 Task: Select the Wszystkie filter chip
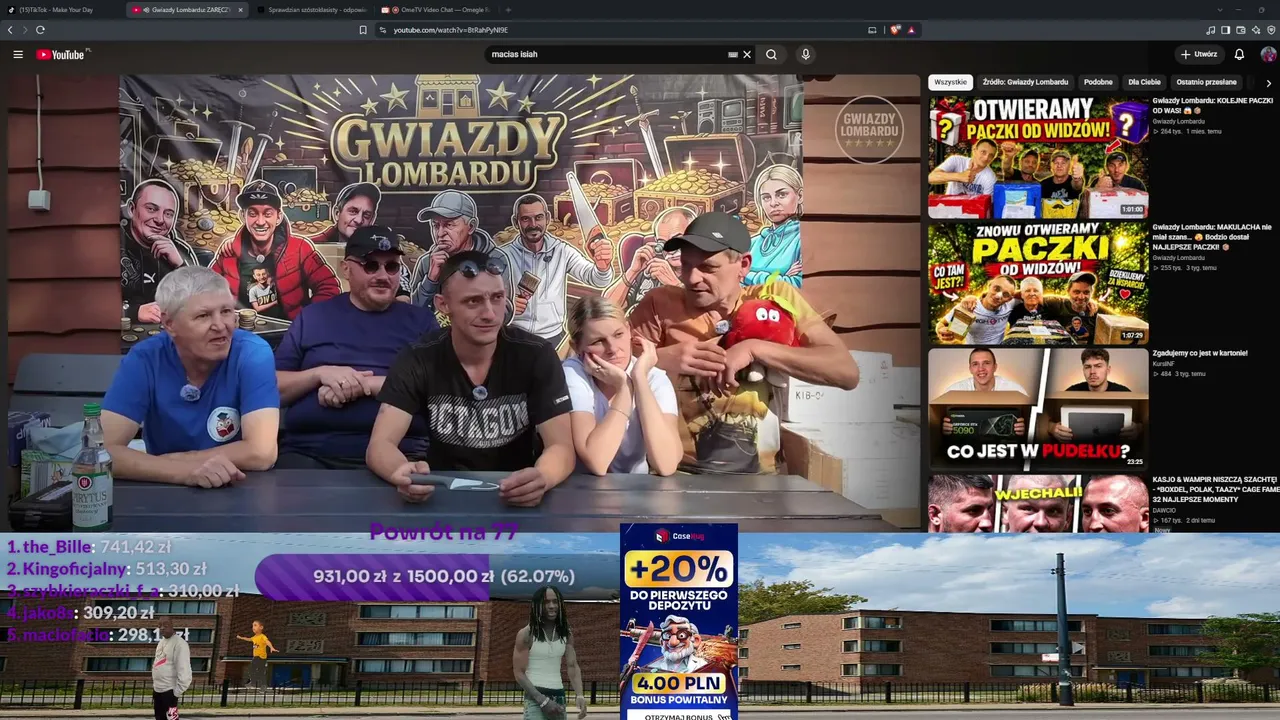950,82
